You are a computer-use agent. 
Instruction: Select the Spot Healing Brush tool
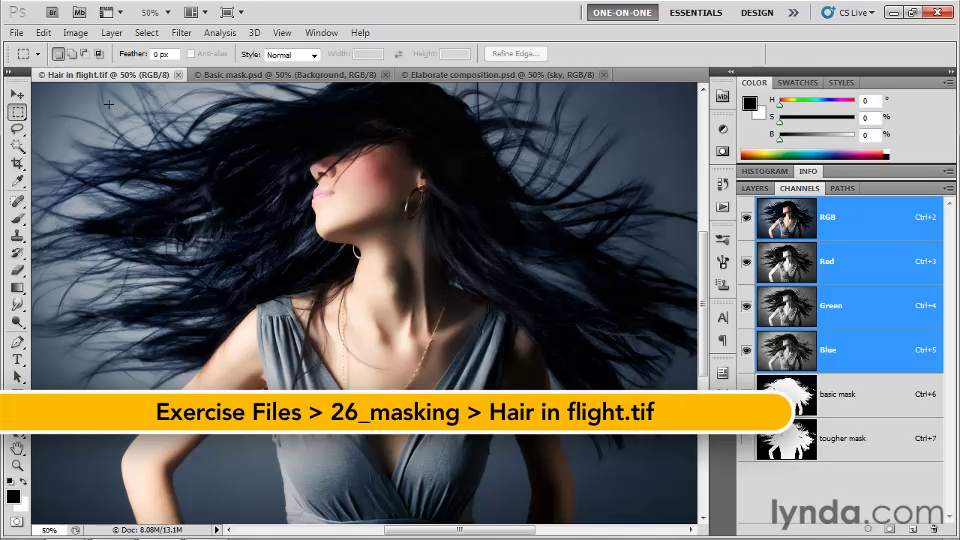click(17, 201)
